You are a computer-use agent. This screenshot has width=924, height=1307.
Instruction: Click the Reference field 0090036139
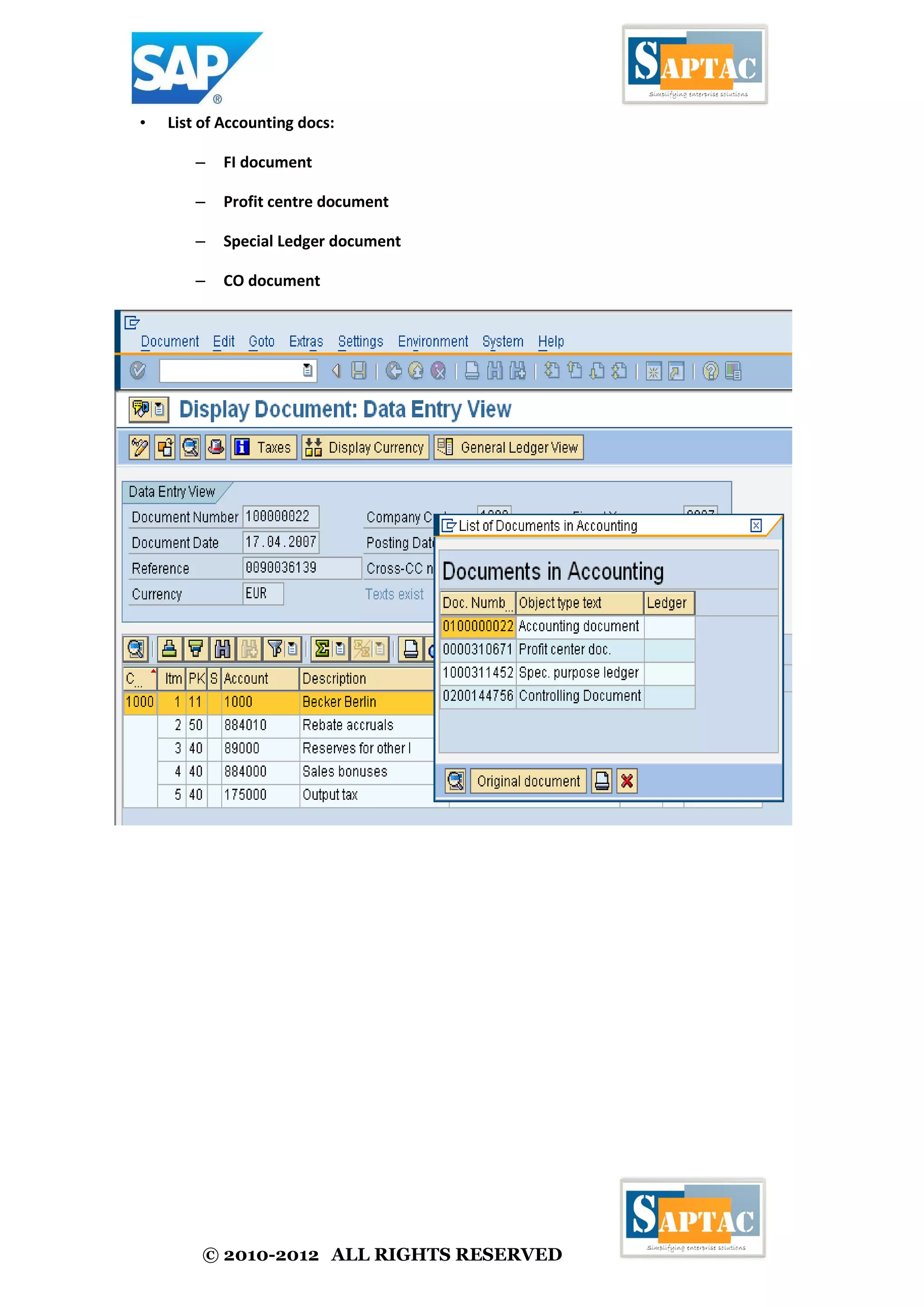point(302,568)
